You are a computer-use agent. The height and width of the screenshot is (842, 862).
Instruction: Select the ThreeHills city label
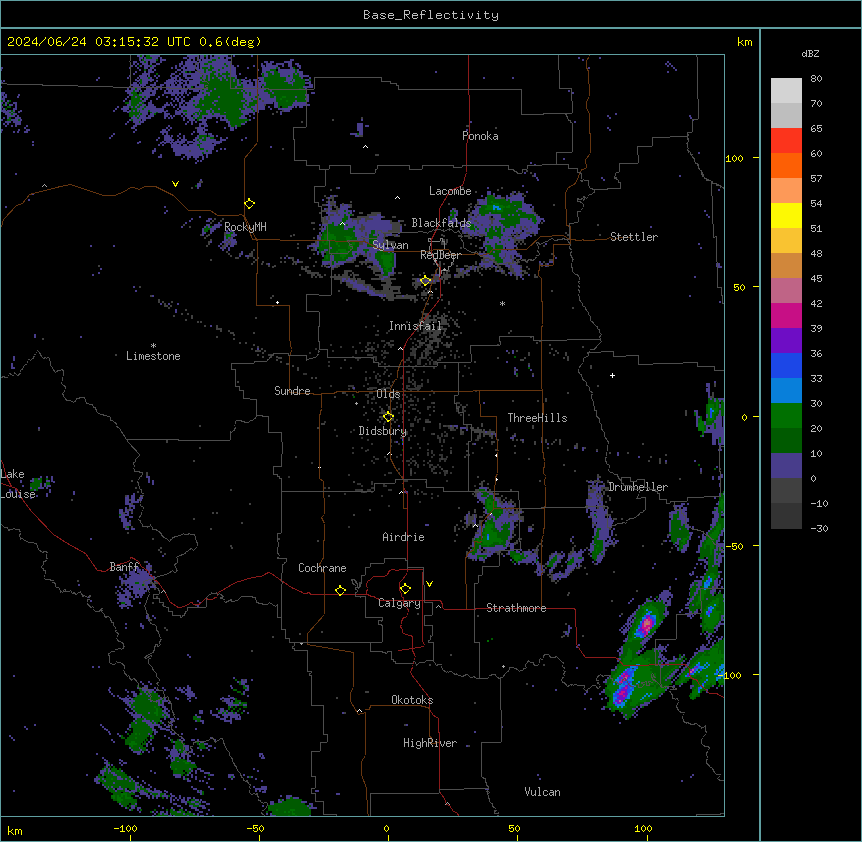537,418
